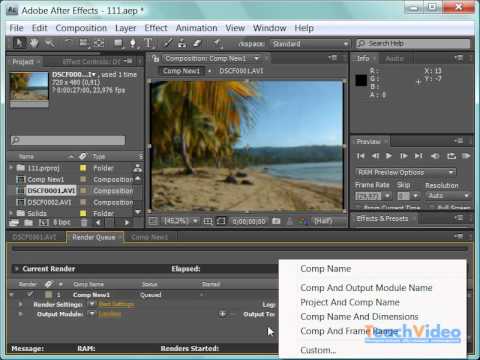The width and height of the screenshot is (480, 360).
Task: Create a new composition from Project panel
Action: tap(43, 222)
